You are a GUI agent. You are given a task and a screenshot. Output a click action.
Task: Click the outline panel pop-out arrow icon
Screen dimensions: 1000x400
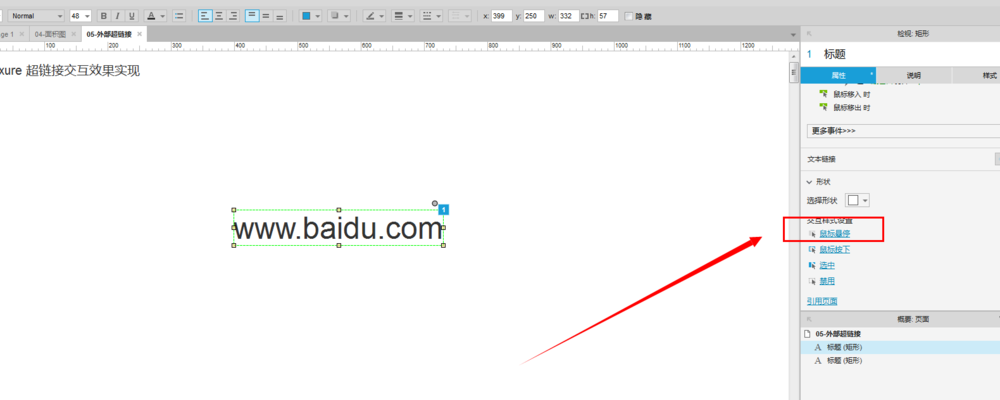pos(809,318)
